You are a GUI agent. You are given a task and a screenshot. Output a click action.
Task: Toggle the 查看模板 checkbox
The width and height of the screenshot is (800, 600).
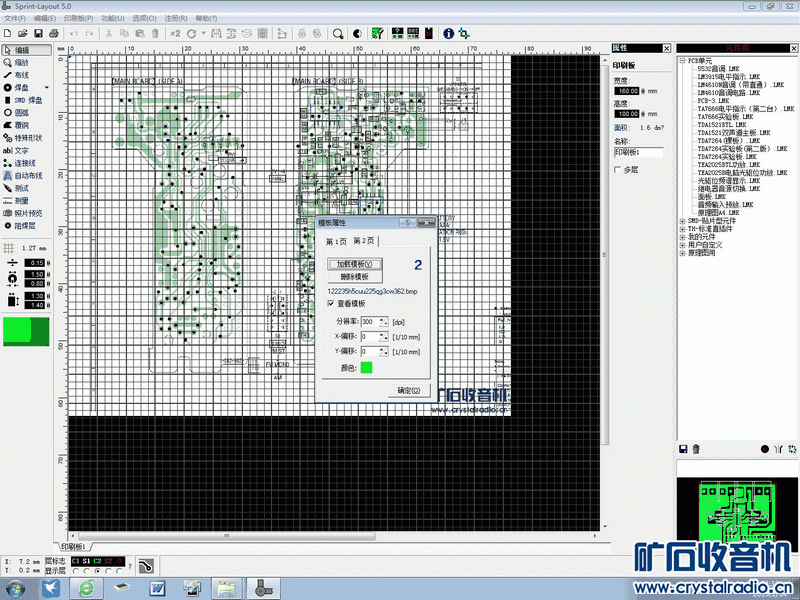pos(332,303)
